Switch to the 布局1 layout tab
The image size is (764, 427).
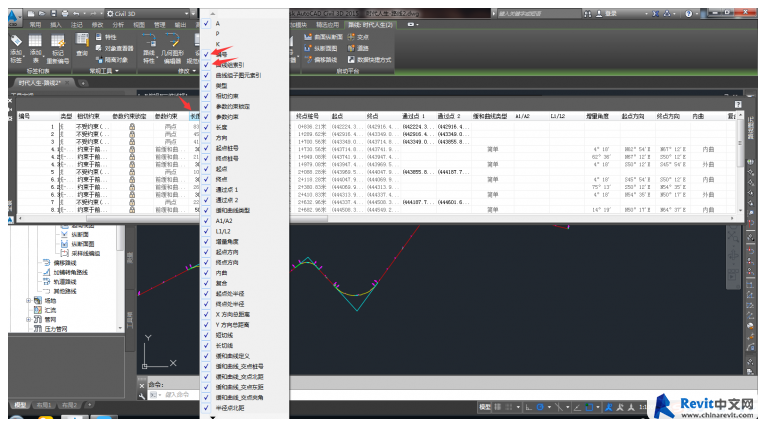click(43, 405)
